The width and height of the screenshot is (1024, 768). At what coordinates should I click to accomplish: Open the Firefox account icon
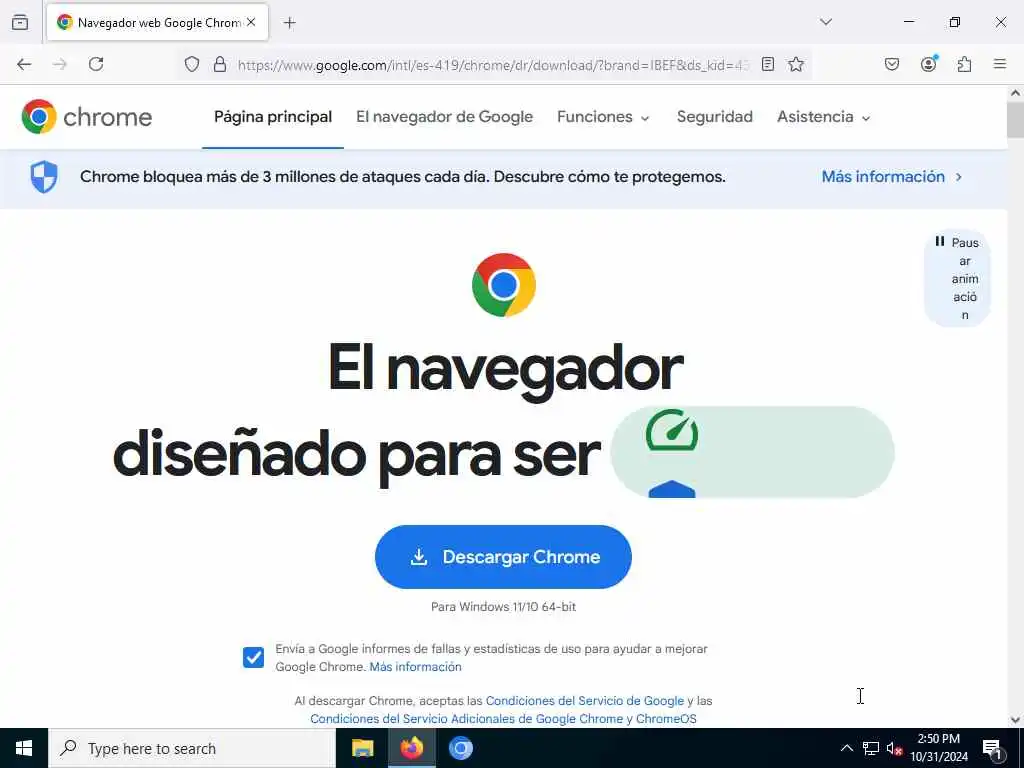tap(929, 63)
